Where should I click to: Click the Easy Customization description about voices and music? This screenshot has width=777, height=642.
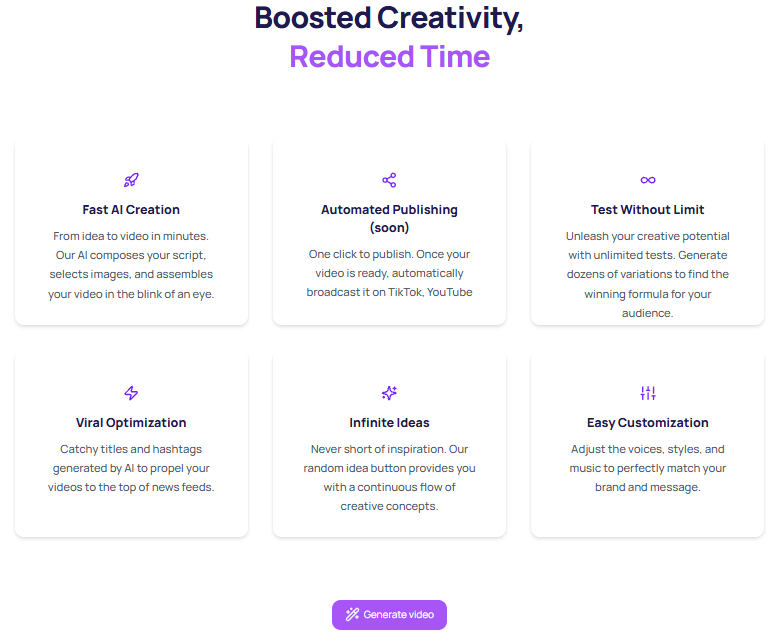point(648,468)
